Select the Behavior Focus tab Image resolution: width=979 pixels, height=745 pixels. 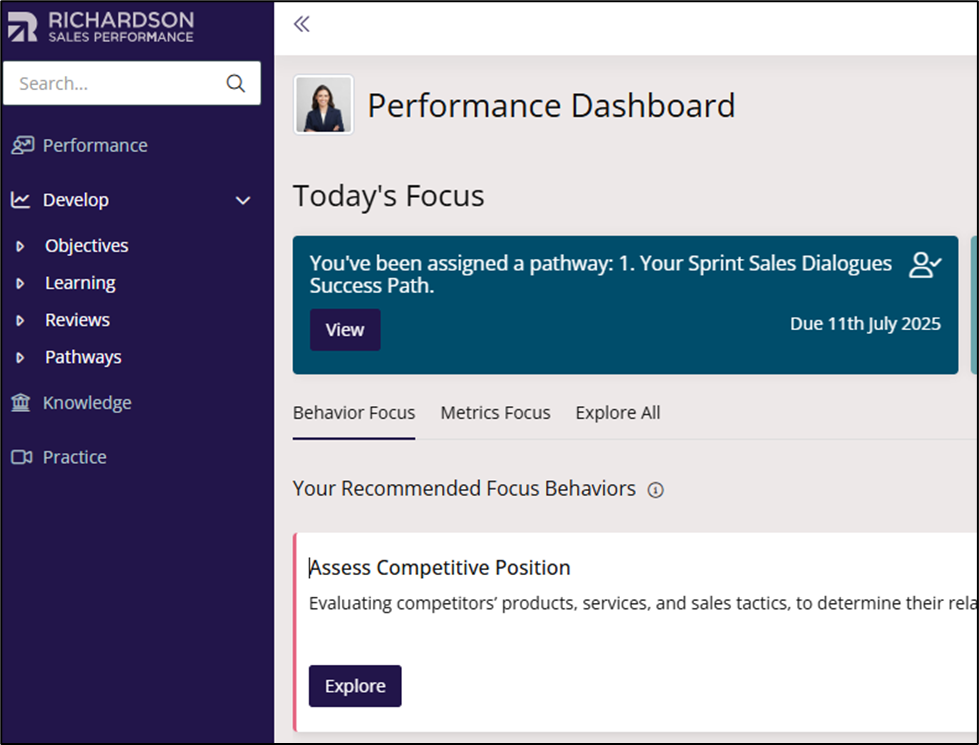pos(353,413)
